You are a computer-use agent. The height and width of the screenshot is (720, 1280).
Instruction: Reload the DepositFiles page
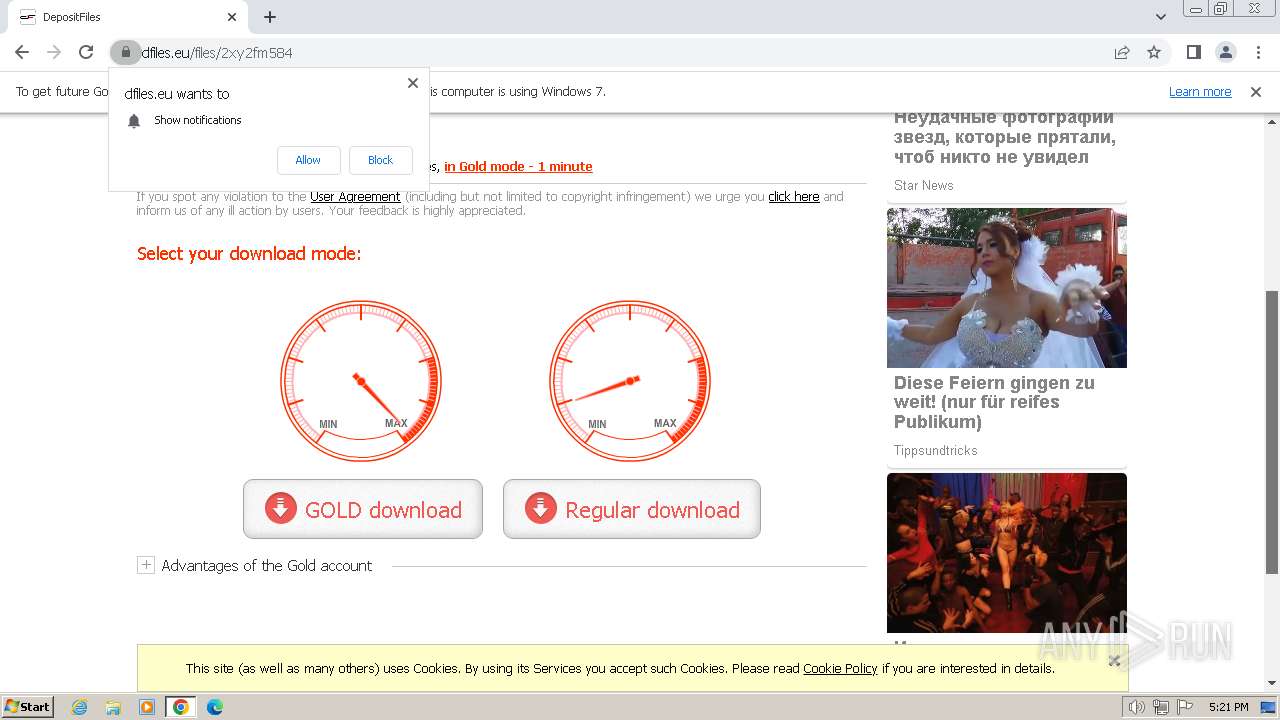click(86, 52)
